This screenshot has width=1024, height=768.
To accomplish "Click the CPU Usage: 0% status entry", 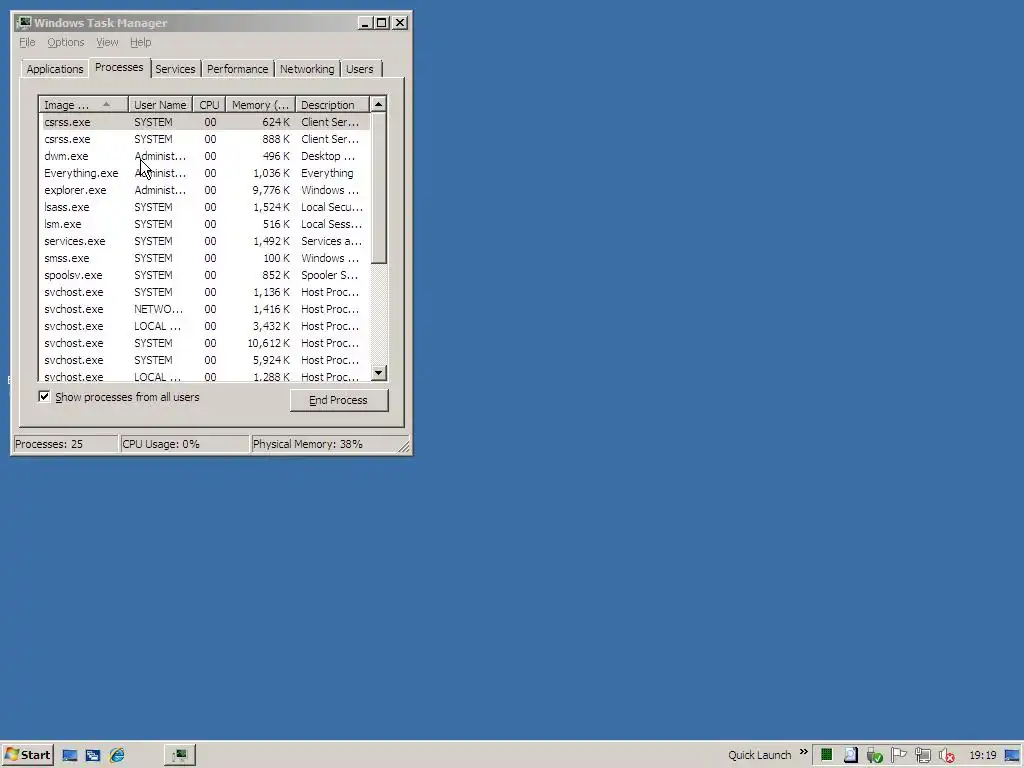I will (x=185, y=444).
